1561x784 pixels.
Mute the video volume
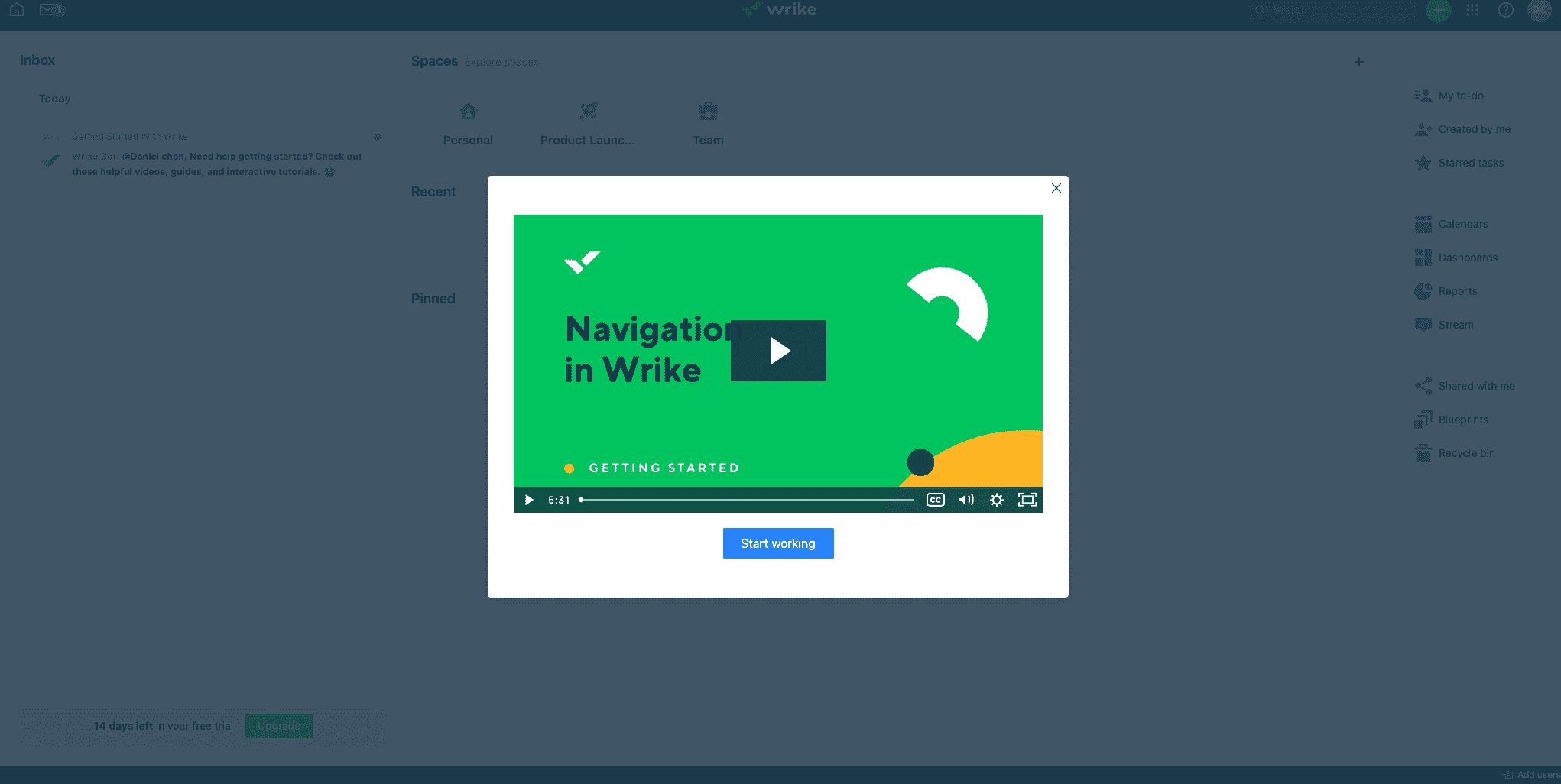(966, 500)
